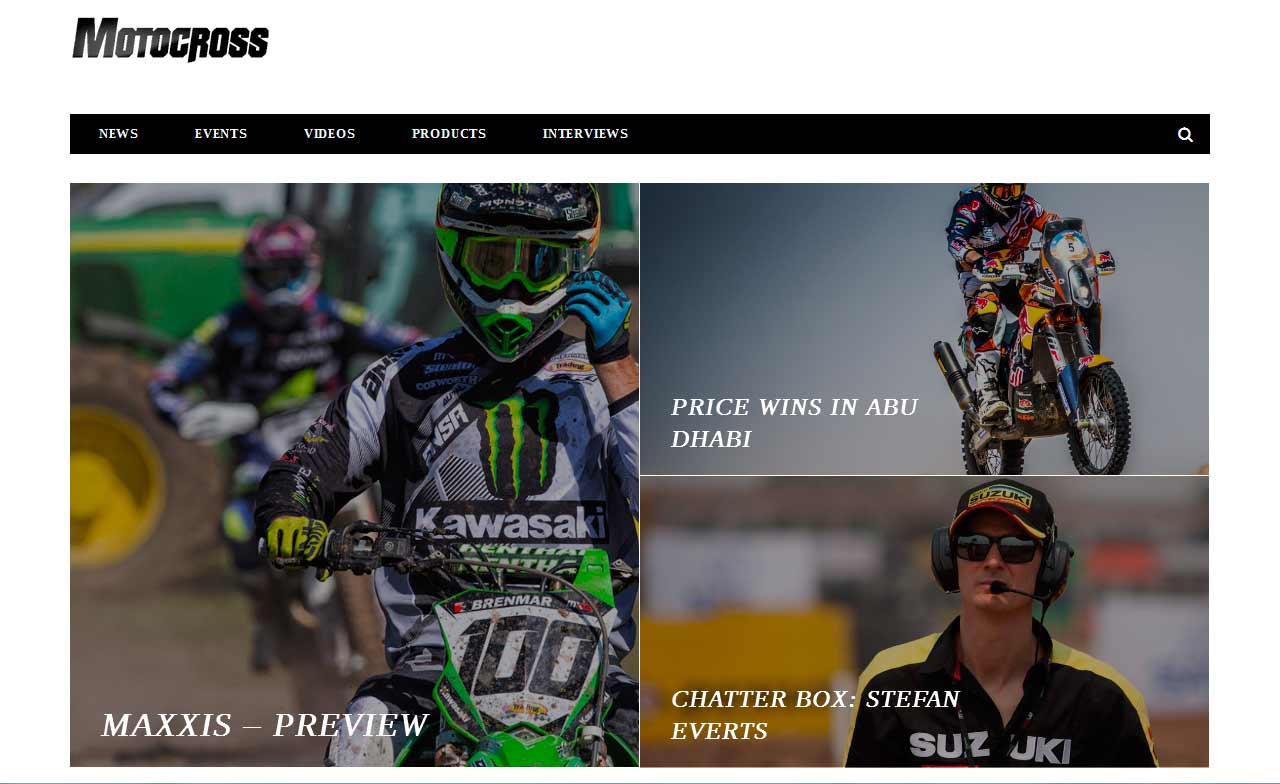Select the jumping rally bike photo
Viewport: 1280px width, 784px height.
pyautogui.click(x=924, y=329)
